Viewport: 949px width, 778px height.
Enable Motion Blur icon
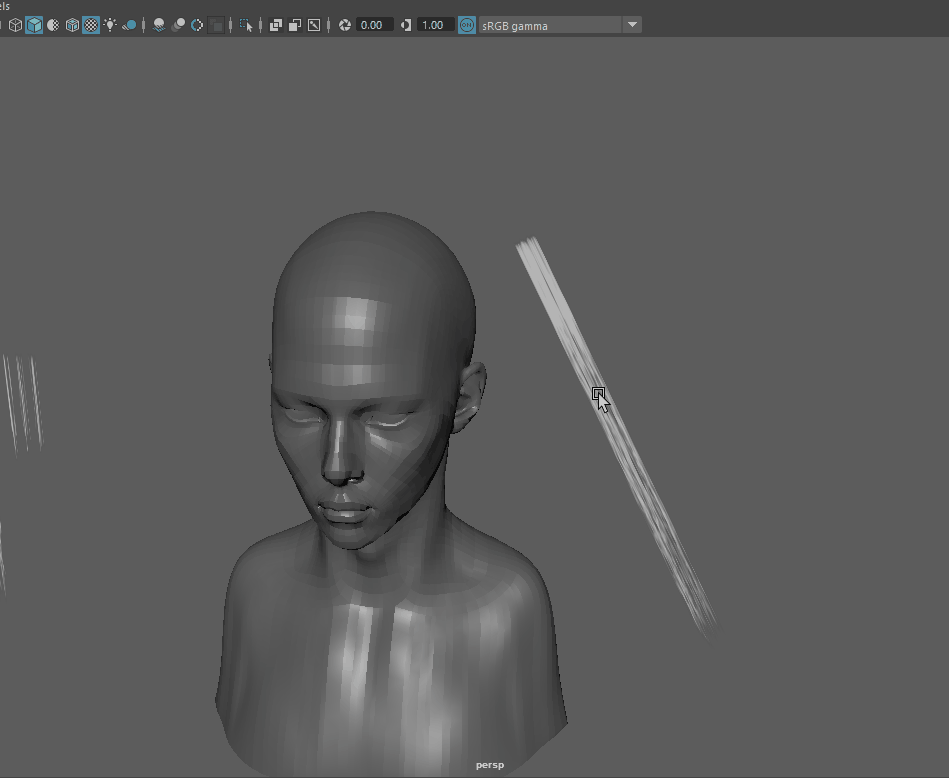point(178,25)
